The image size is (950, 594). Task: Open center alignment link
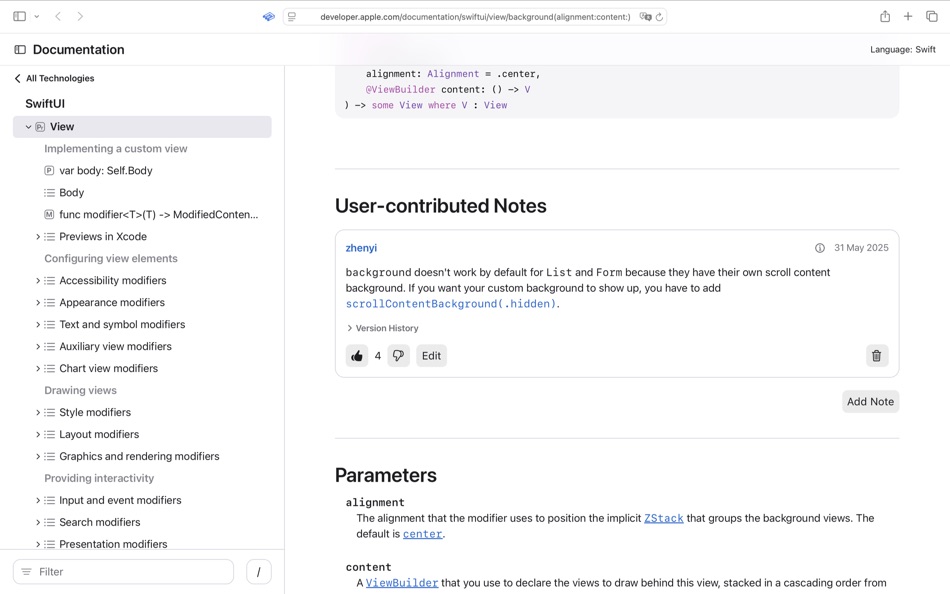423,534
